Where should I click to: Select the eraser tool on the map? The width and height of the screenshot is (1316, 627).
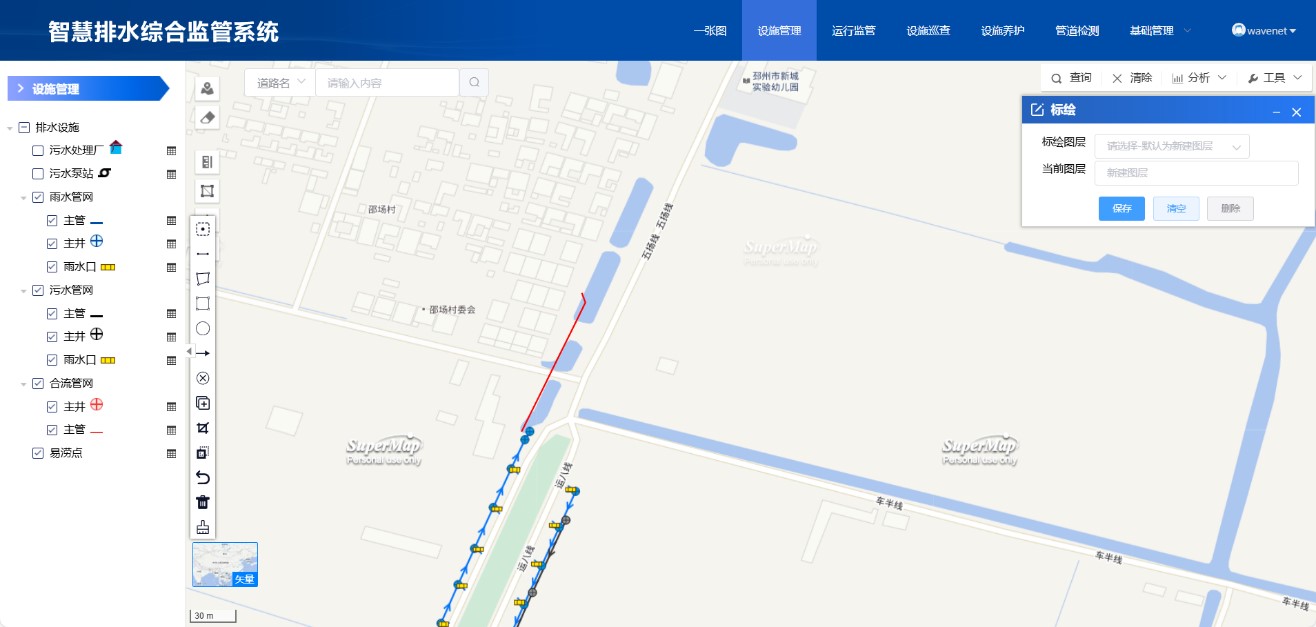(x=207, y=118)
